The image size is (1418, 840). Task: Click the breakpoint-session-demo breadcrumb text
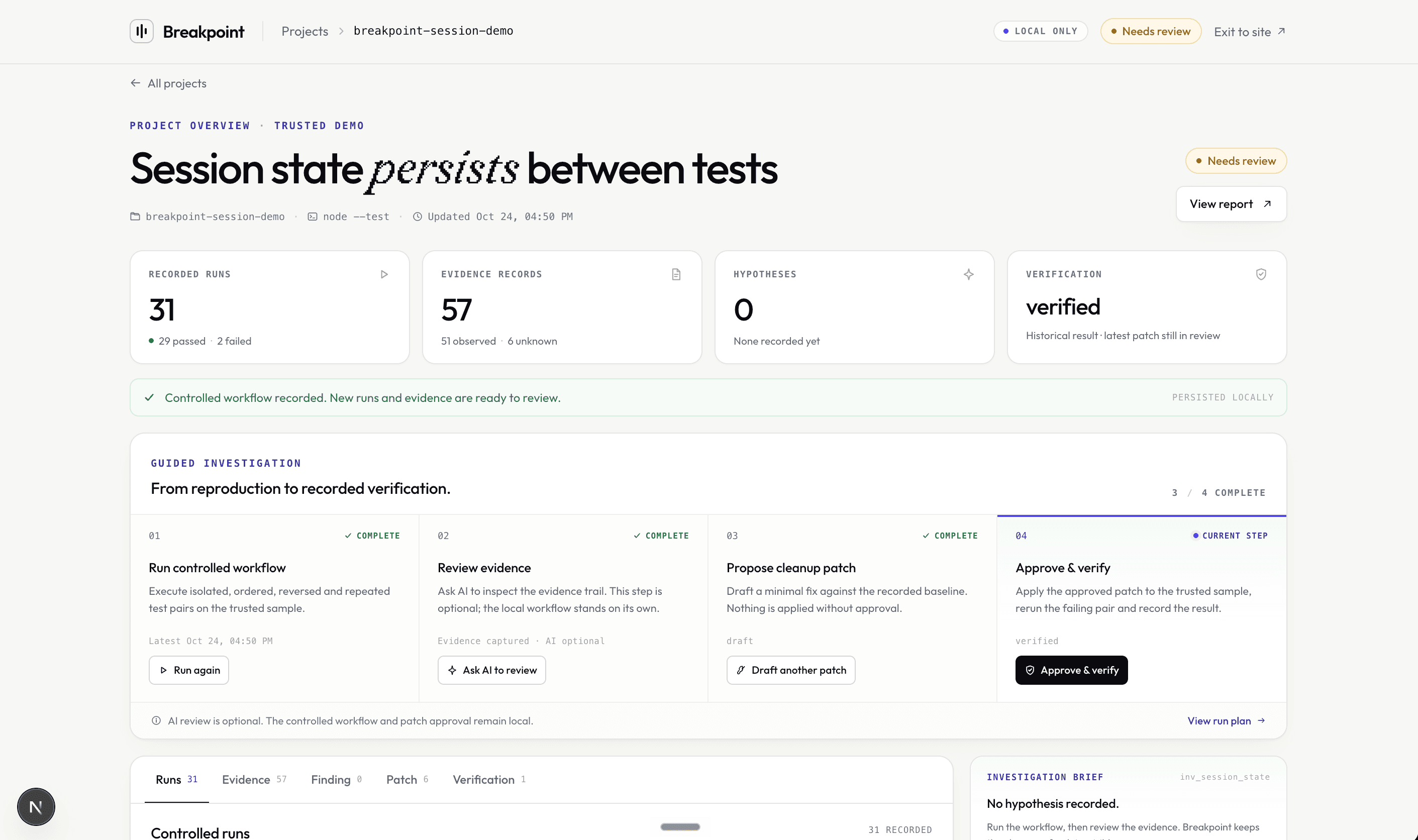[434, 31]
